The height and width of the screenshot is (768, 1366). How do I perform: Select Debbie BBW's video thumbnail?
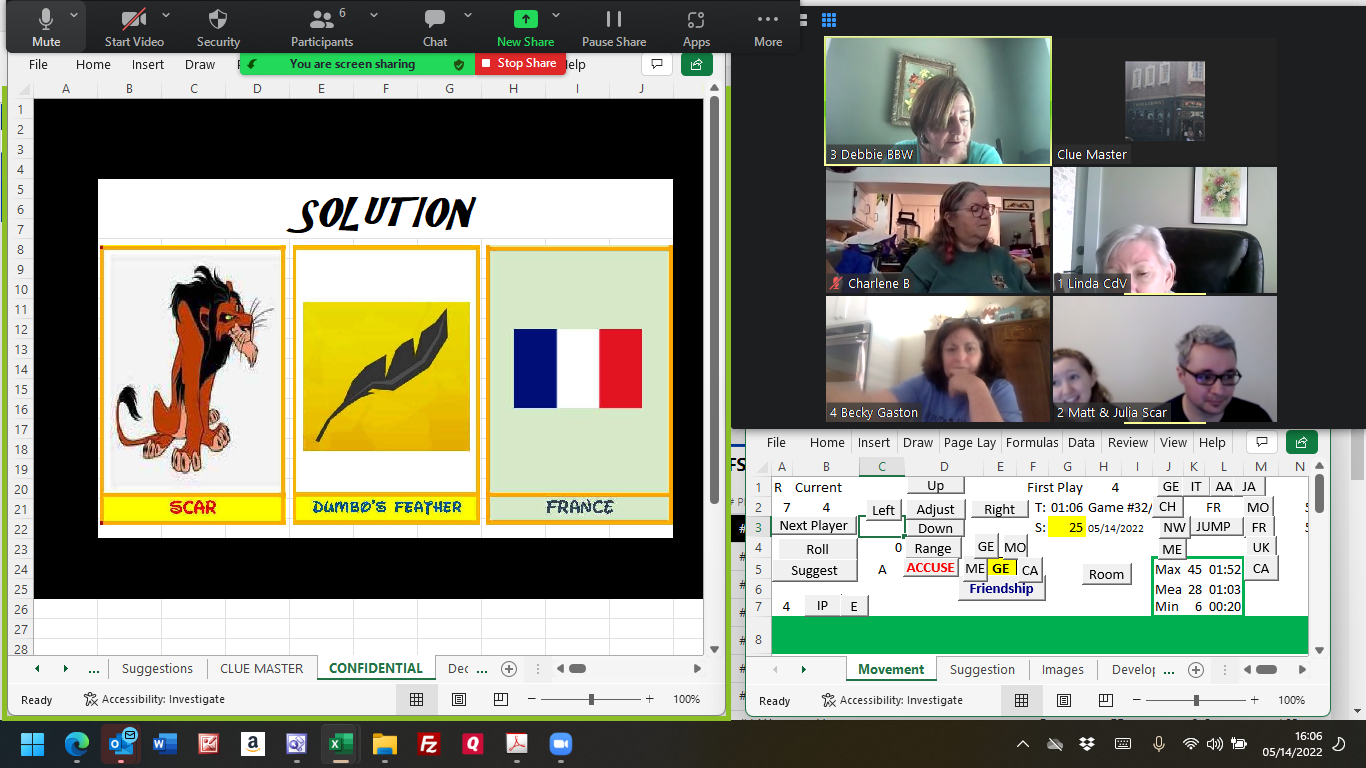tap(938, 101)
